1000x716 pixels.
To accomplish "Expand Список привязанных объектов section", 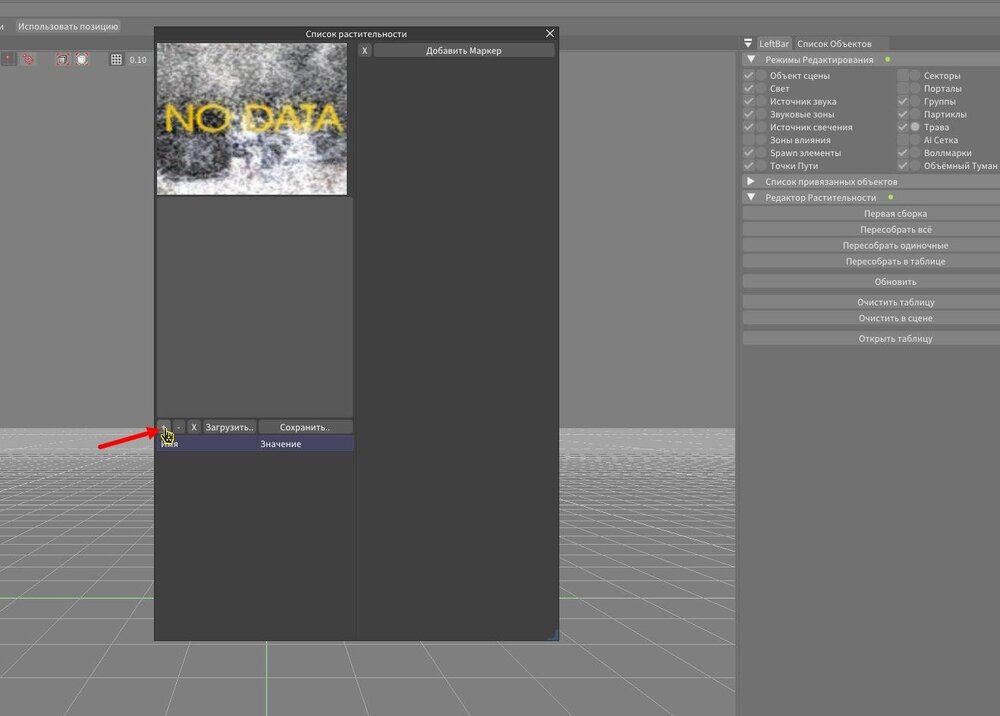I will (751, 182).
